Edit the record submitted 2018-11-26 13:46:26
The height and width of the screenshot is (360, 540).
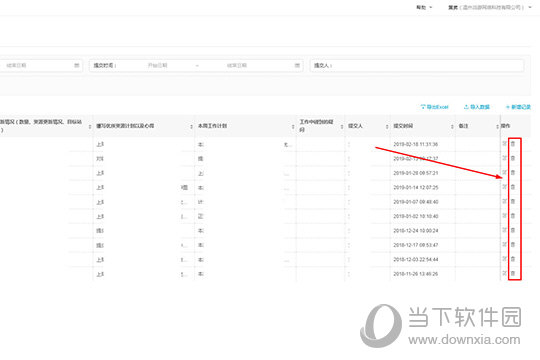[x=505, y=274]
